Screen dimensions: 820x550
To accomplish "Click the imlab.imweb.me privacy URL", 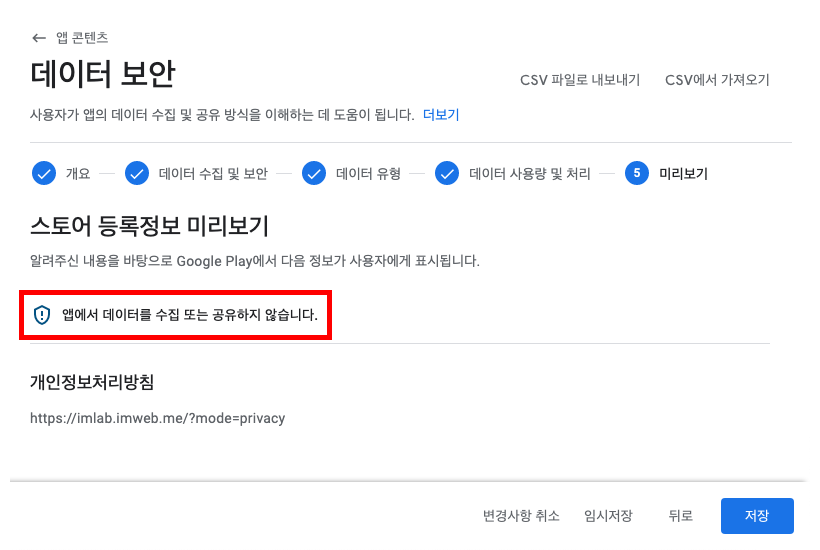I will pyautogui.click(x=157, y=418).
